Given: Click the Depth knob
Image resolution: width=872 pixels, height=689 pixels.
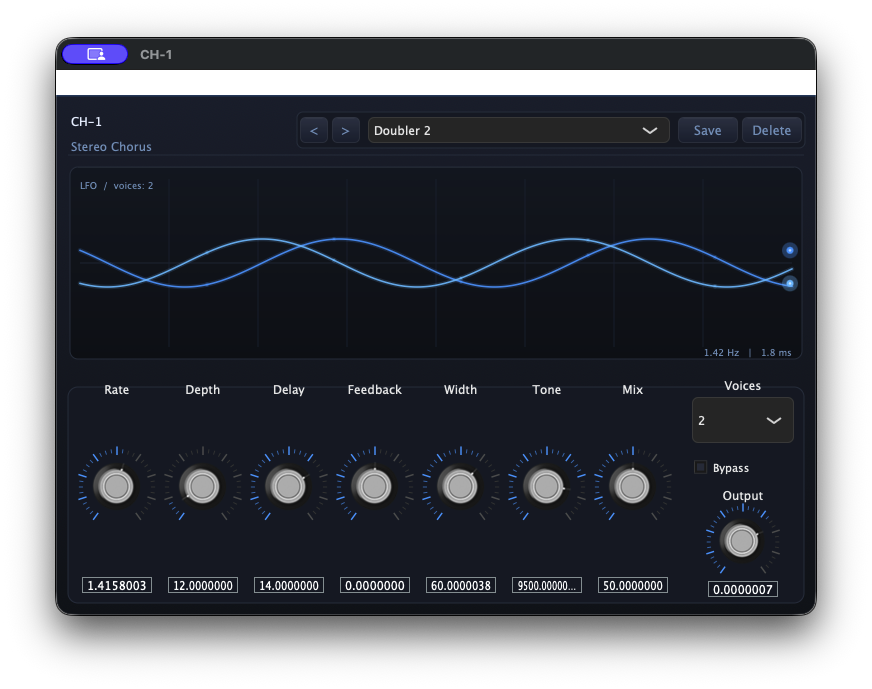Looking at the screenshot, I should [x=202, y=486].
